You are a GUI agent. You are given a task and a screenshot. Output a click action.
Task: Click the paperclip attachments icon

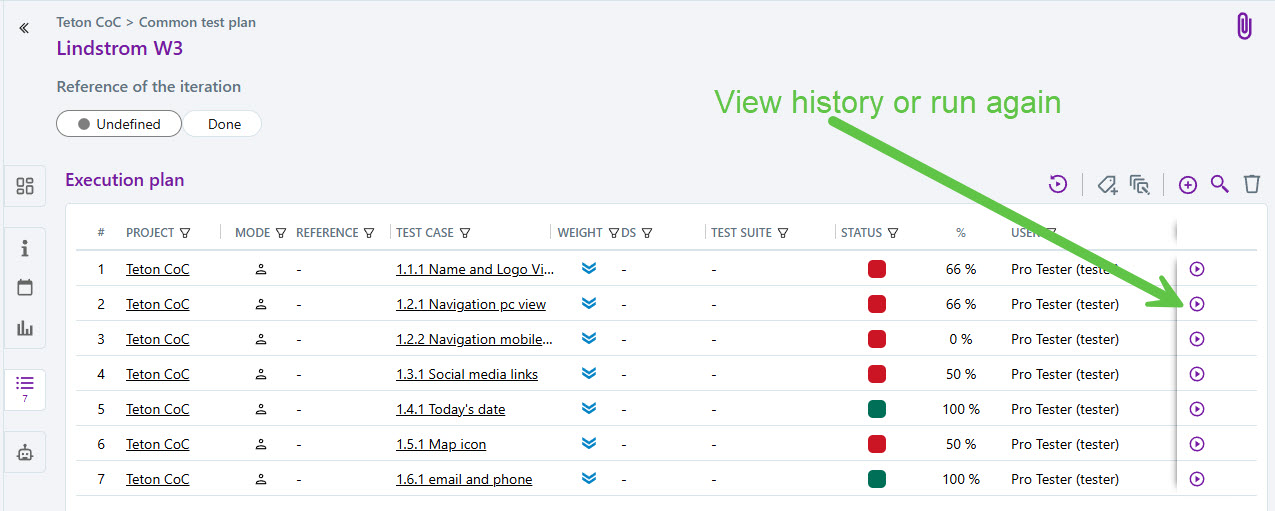1244,27
